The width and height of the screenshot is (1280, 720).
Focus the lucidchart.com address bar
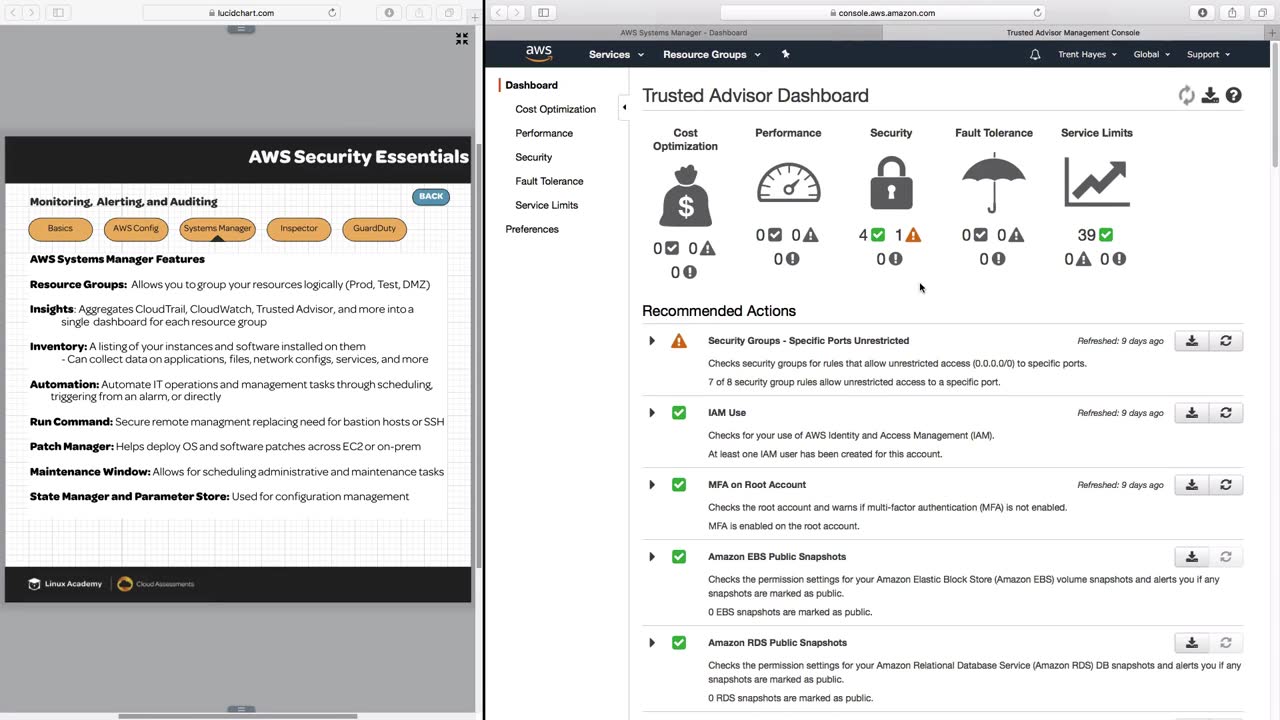[242, 13]
